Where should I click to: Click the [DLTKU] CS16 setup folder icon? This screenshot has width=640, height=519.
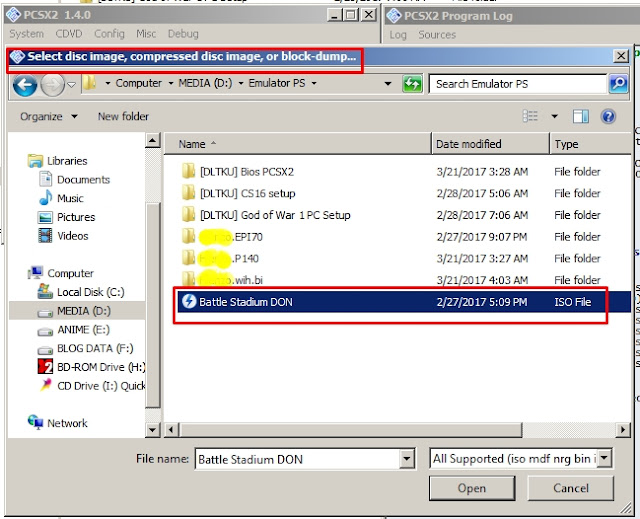[188, 193]
